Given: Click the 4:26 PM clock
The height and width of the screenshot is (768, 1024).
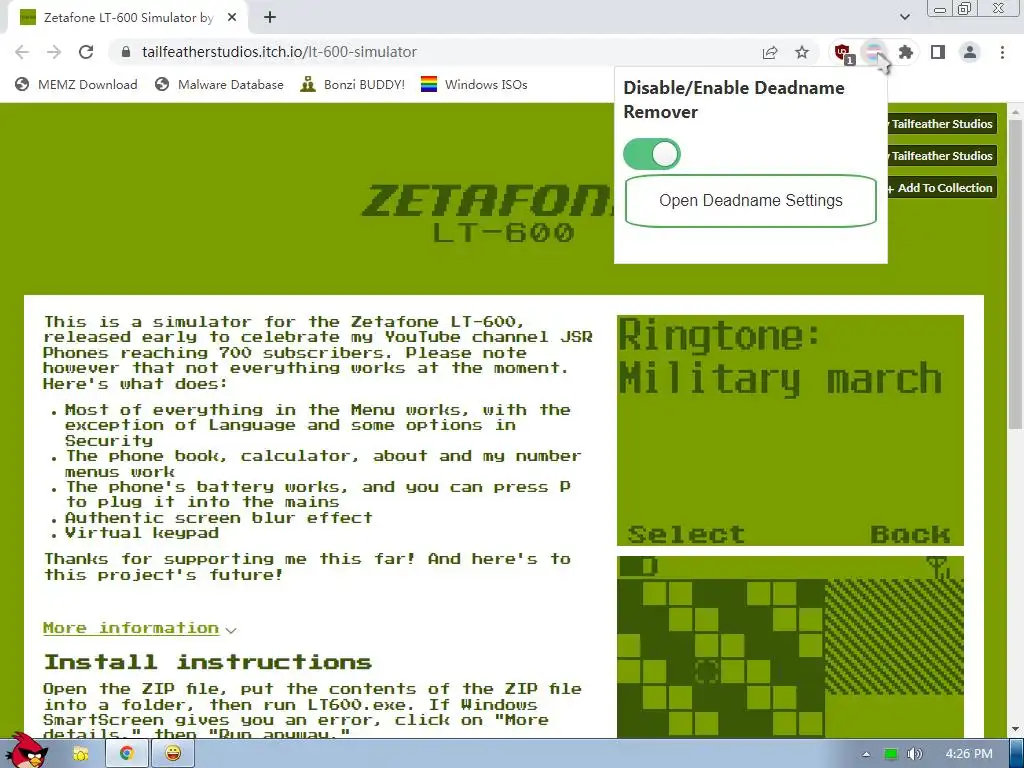Looking at the screenshot, I should pyautogui.click(x=968, y=754).
